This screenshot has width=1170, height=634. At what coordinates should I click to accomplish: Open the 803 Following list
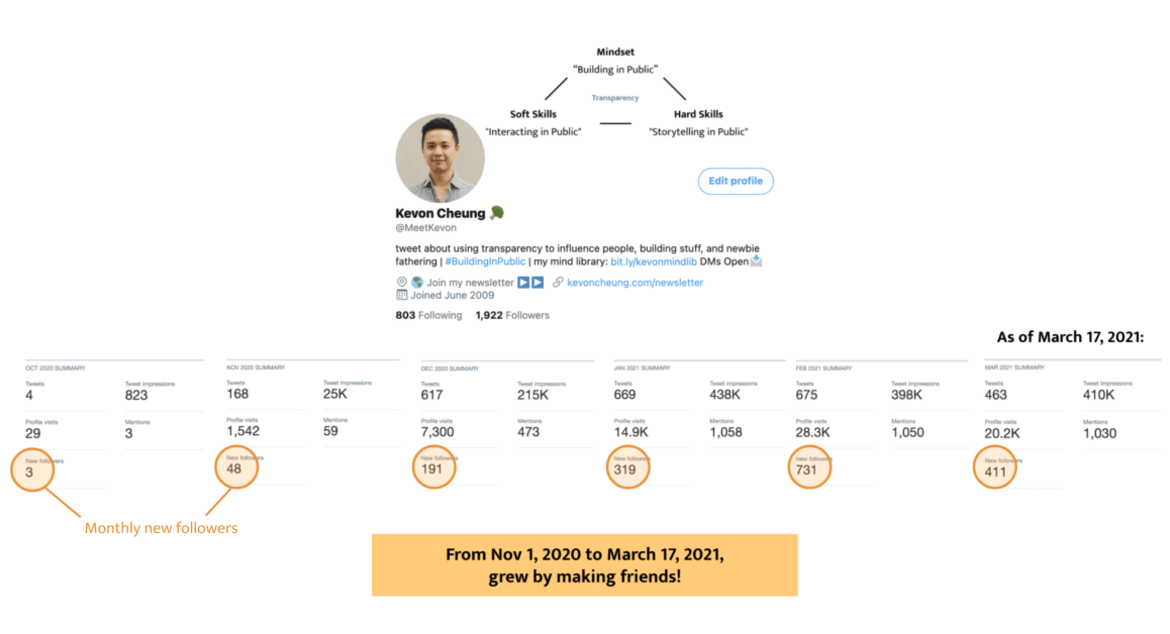tap(429, 315)
